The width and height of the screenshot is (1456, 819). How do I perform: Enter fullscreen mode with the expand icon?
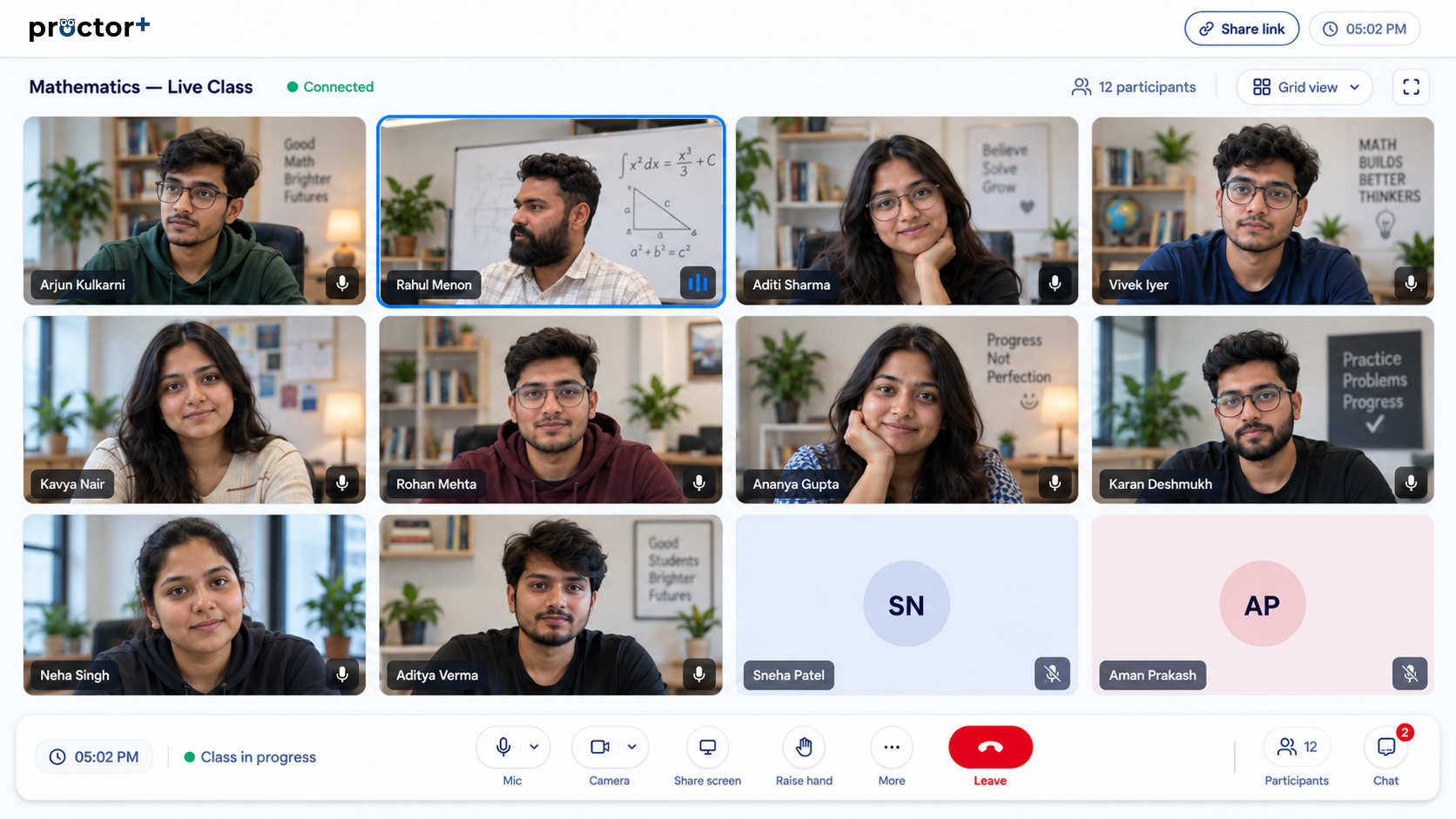click(x=1411, y=87)
